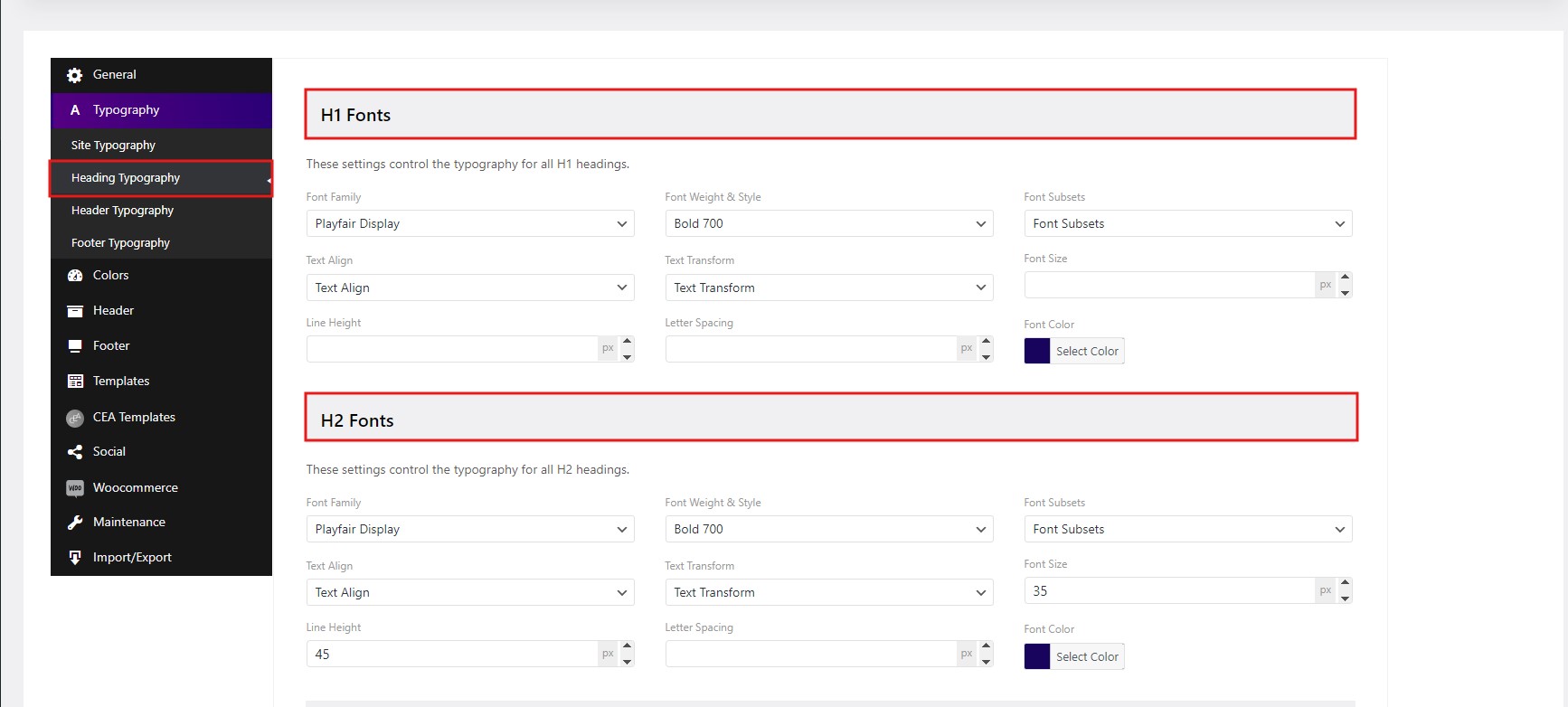Screen dimensions: 1568x707
Task: Go to Colors settings
Action: coord(161,276)
